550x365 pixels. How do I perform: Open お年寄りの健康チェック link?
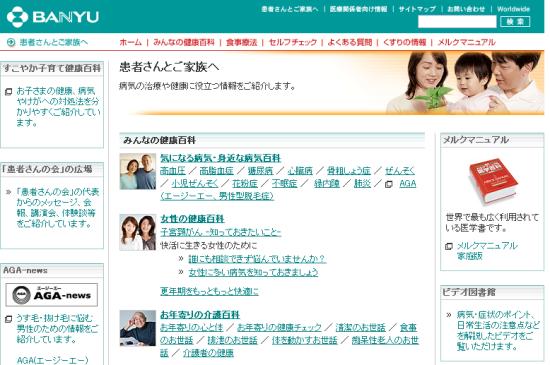pos(279,327)
